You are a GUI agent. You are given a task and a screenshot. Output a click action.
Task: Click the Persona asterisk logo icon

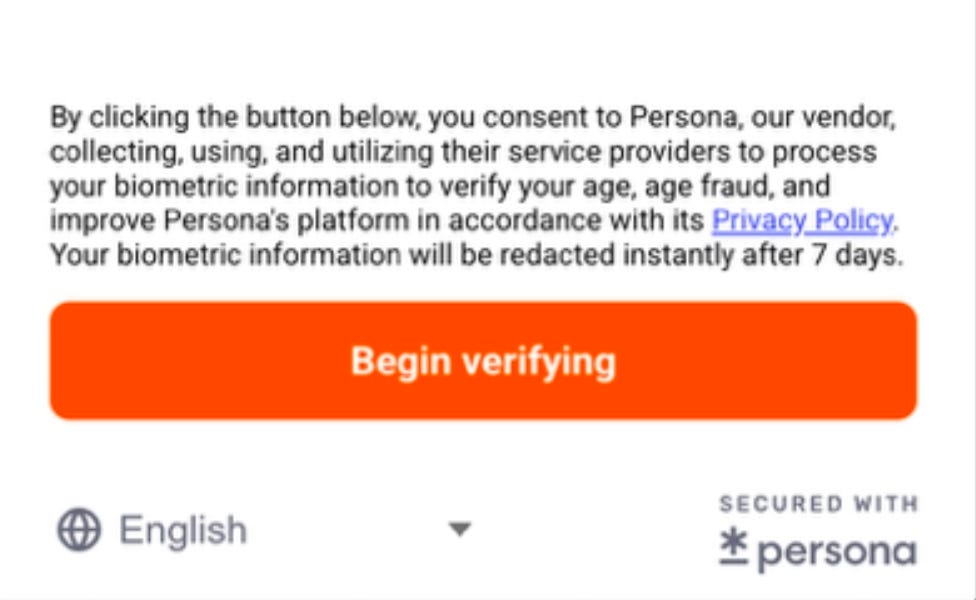(x=733, y=548)
